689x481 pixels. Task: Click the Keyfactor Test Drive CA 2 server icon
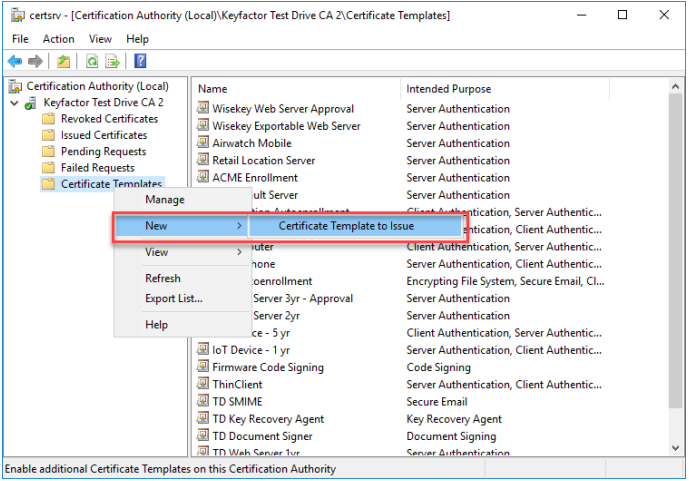pyautogui.click(x=30, y=103)
